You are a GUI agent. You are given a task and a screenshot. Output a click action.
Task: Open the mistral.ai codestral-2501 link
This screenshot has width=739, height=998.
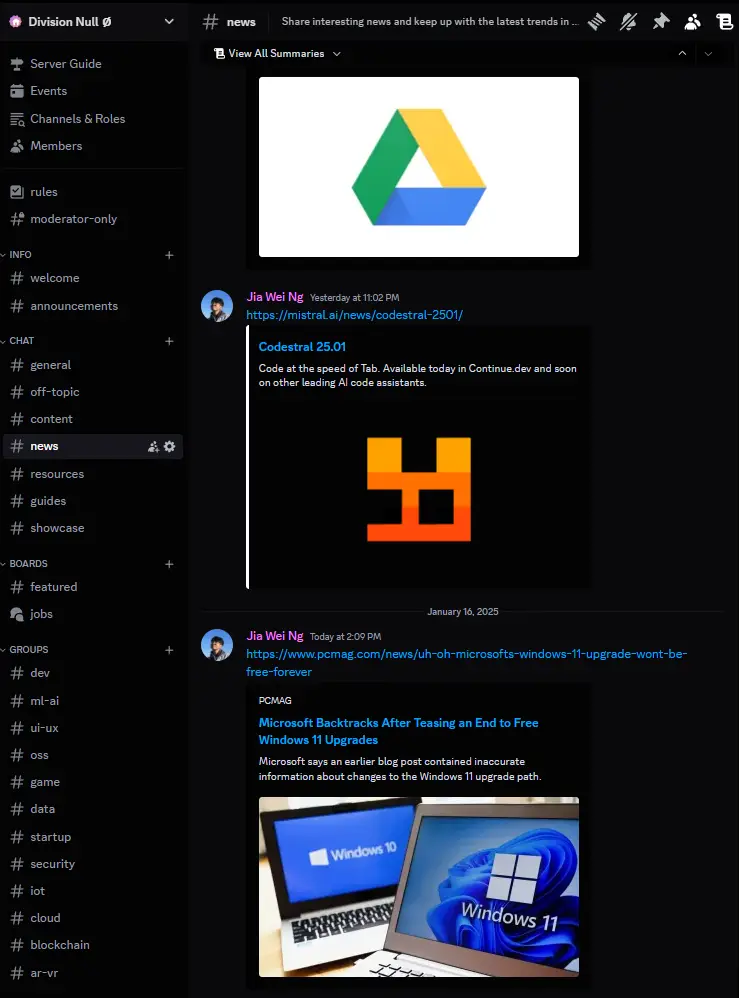[x=355, y=315]
